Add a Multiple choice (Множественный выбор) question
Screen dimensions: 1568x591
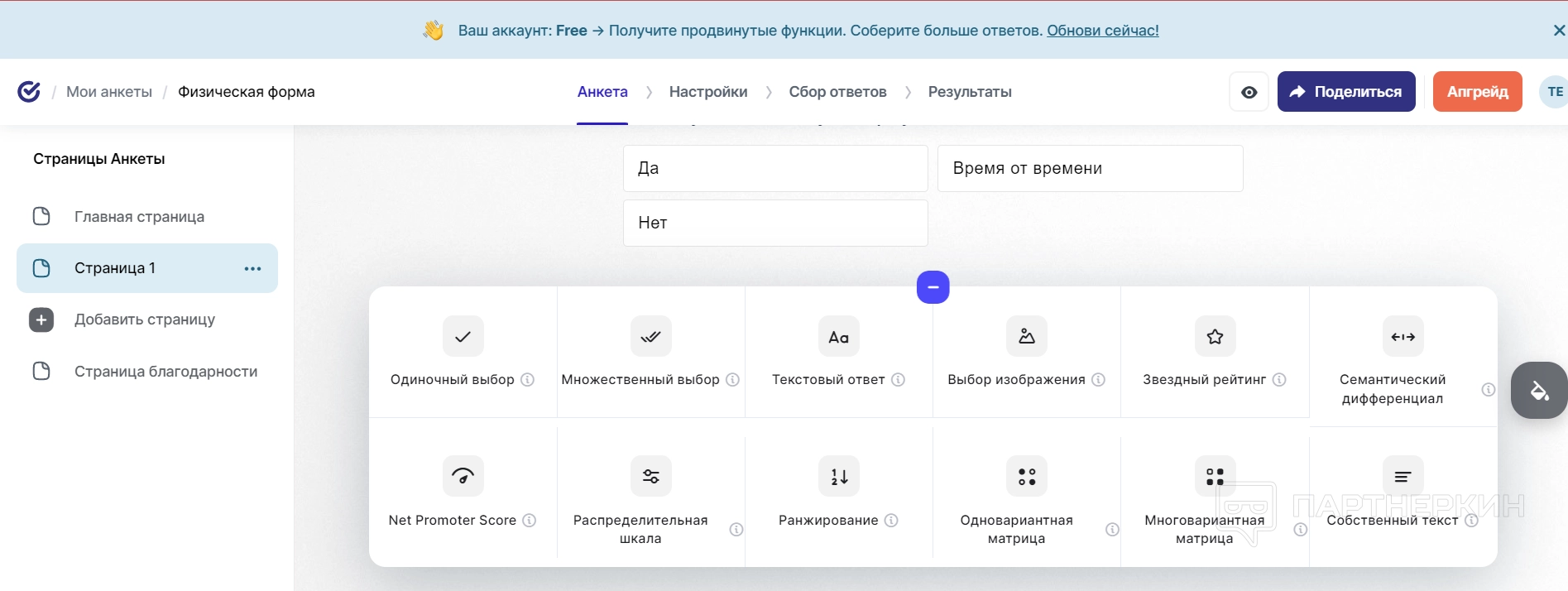(x=650, y=337)
